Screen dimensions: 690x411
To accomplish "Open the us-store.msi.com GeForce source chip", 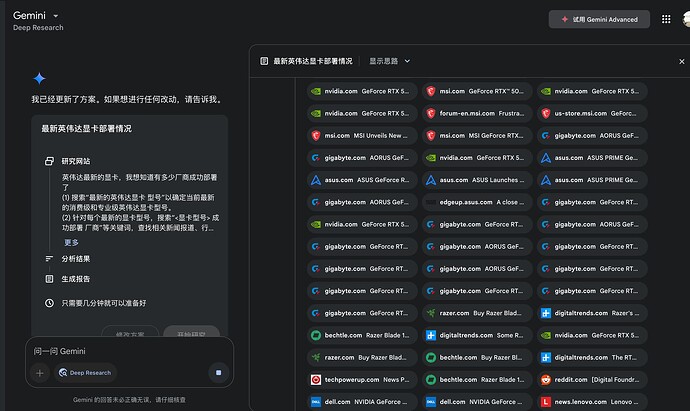I will click(592, 114).
